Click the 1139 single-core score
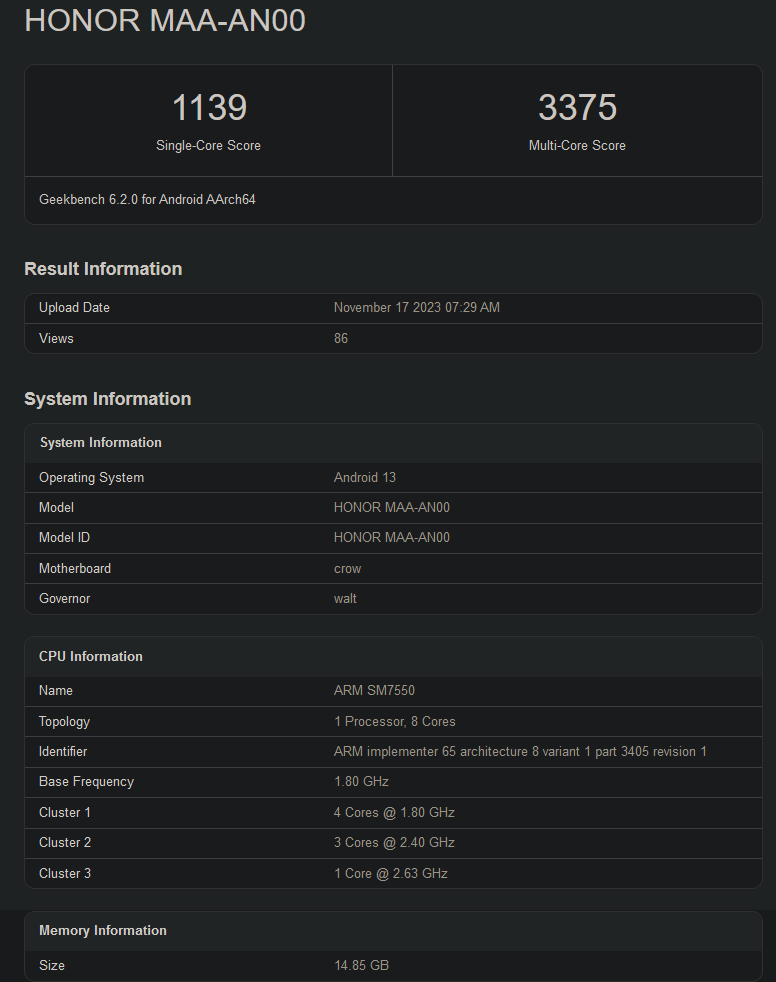 (x=208, y=107)
